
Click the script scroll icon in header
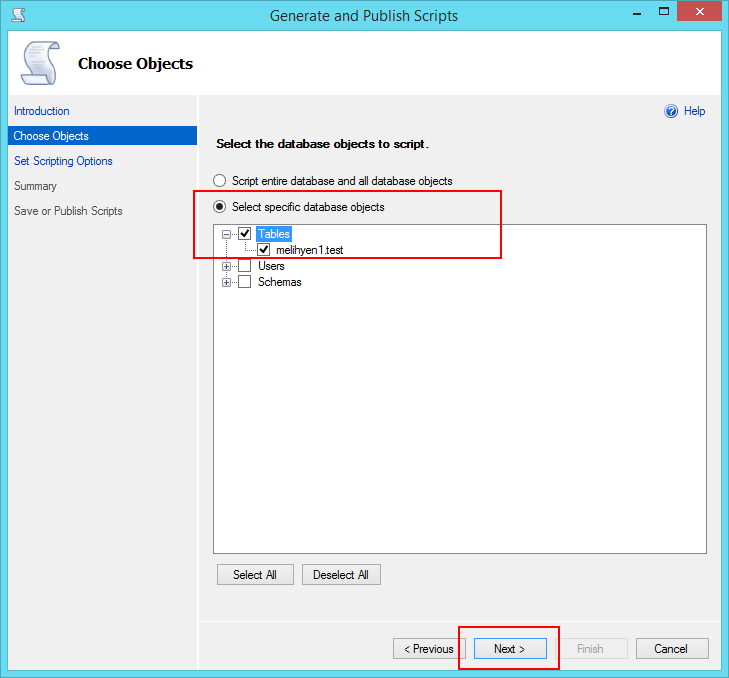tap(39, 64)
